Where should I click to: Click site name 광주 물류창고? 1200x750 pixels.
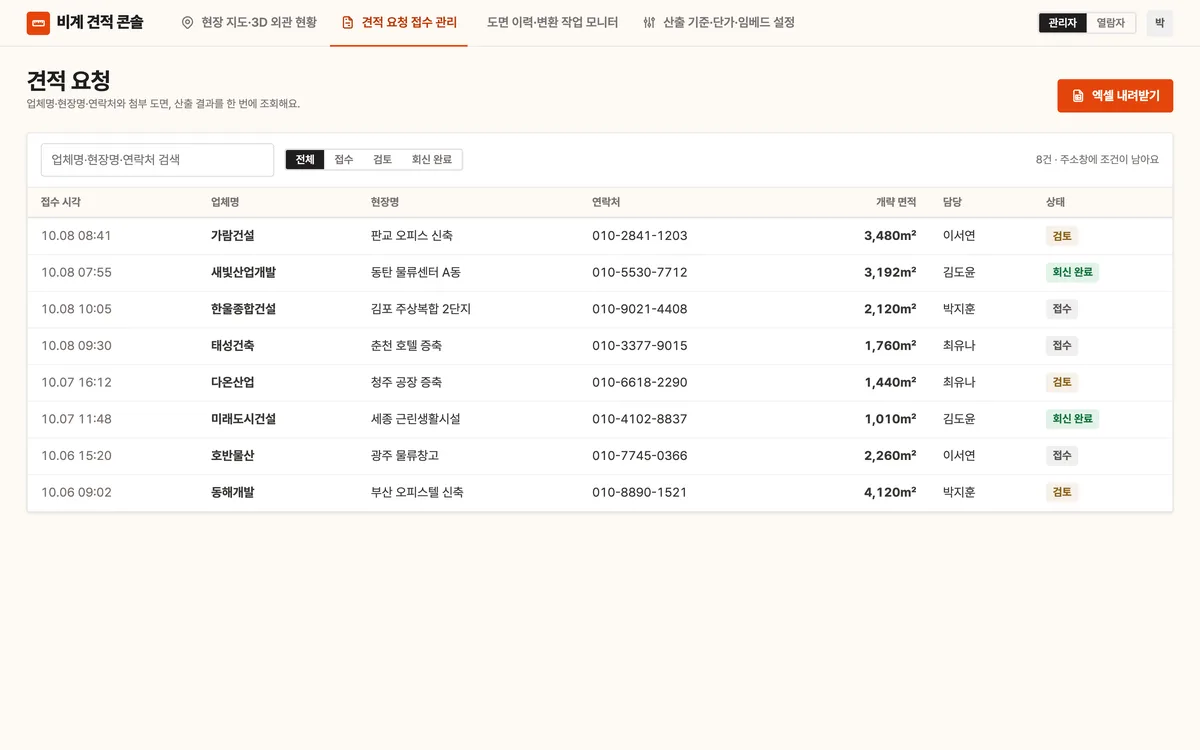405,455
